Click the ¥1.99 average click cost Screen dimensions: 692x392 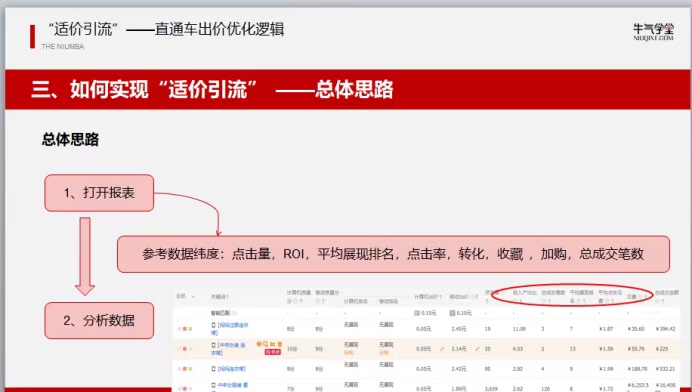(x=606, y=369)
